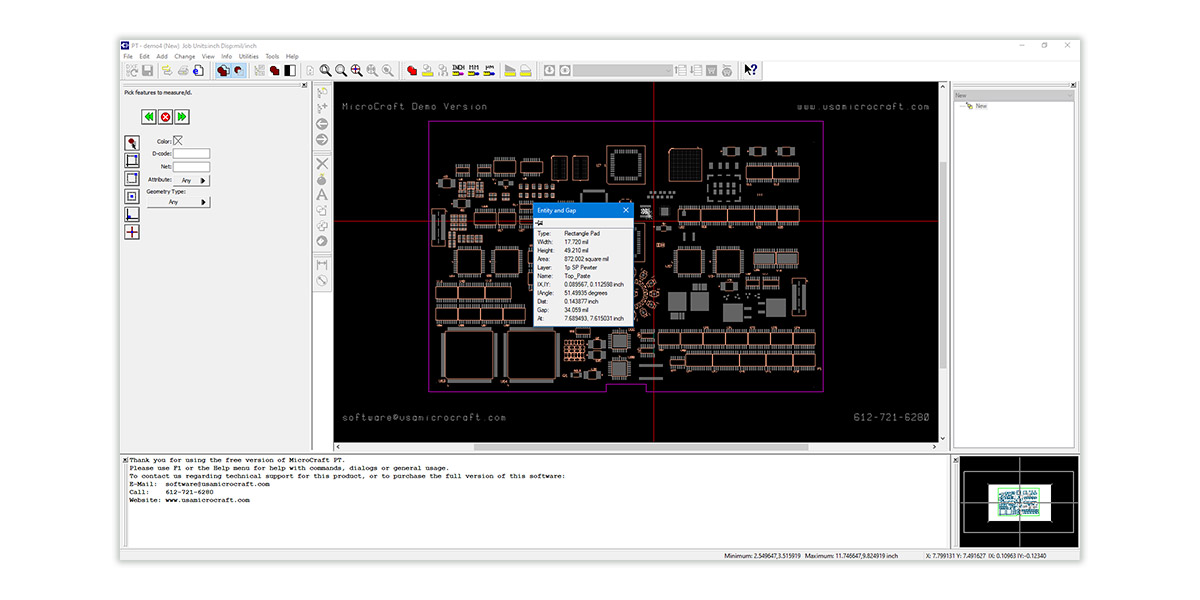This screenshot has height=600, width=1200.
Task: Click the green forward double-arrow button
Action: [x=182, y=117]
